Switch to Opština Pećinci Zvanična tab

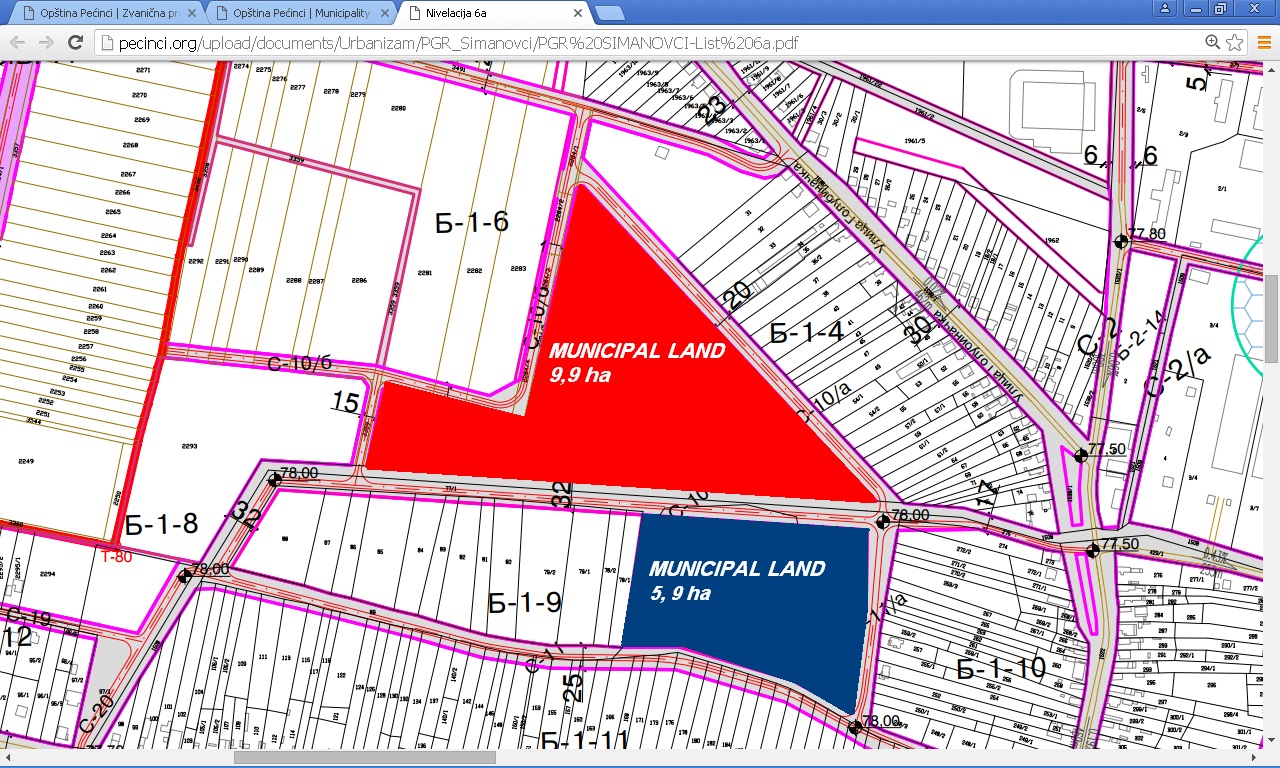point(100,14)
